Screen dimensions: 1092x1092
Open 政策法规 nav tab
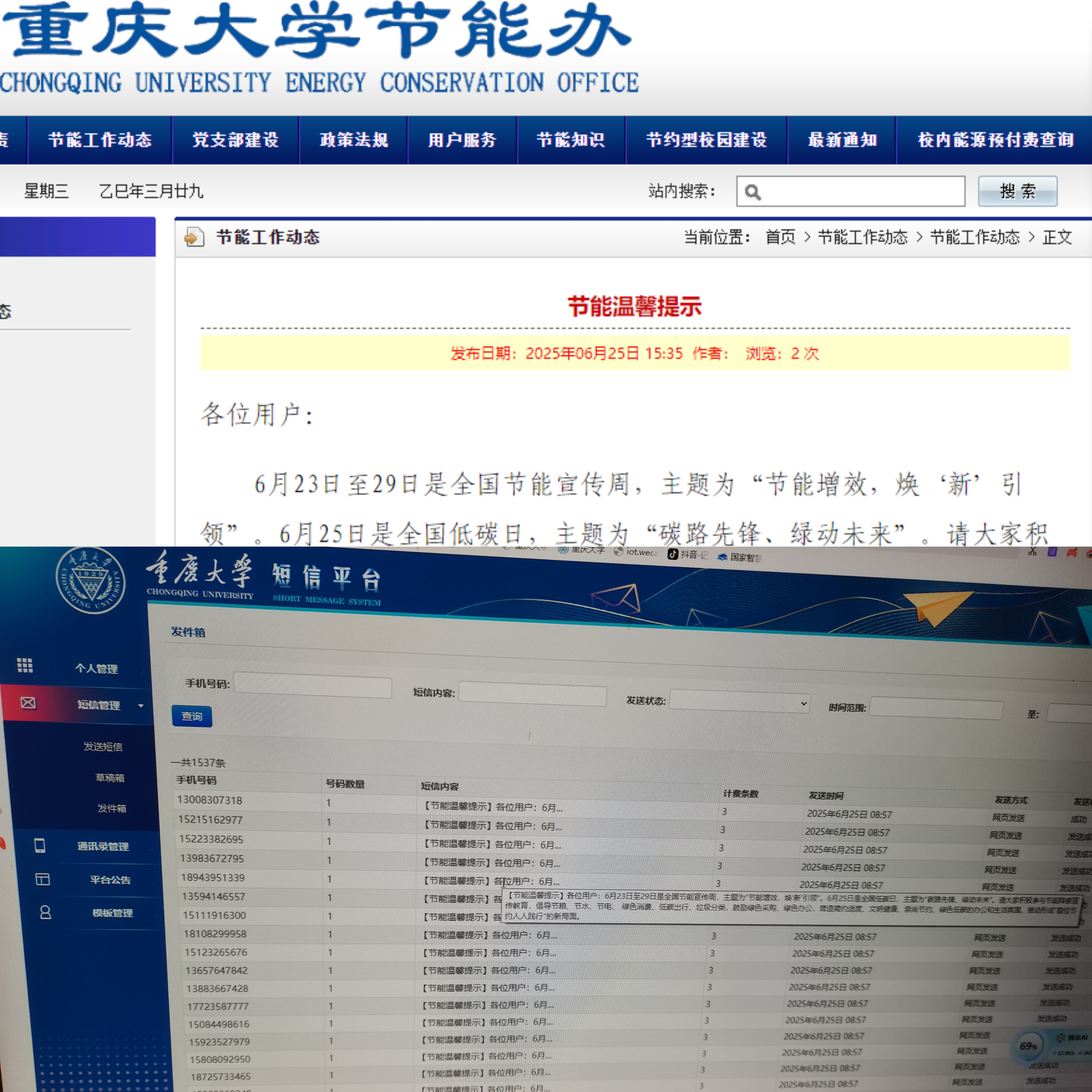354,140
